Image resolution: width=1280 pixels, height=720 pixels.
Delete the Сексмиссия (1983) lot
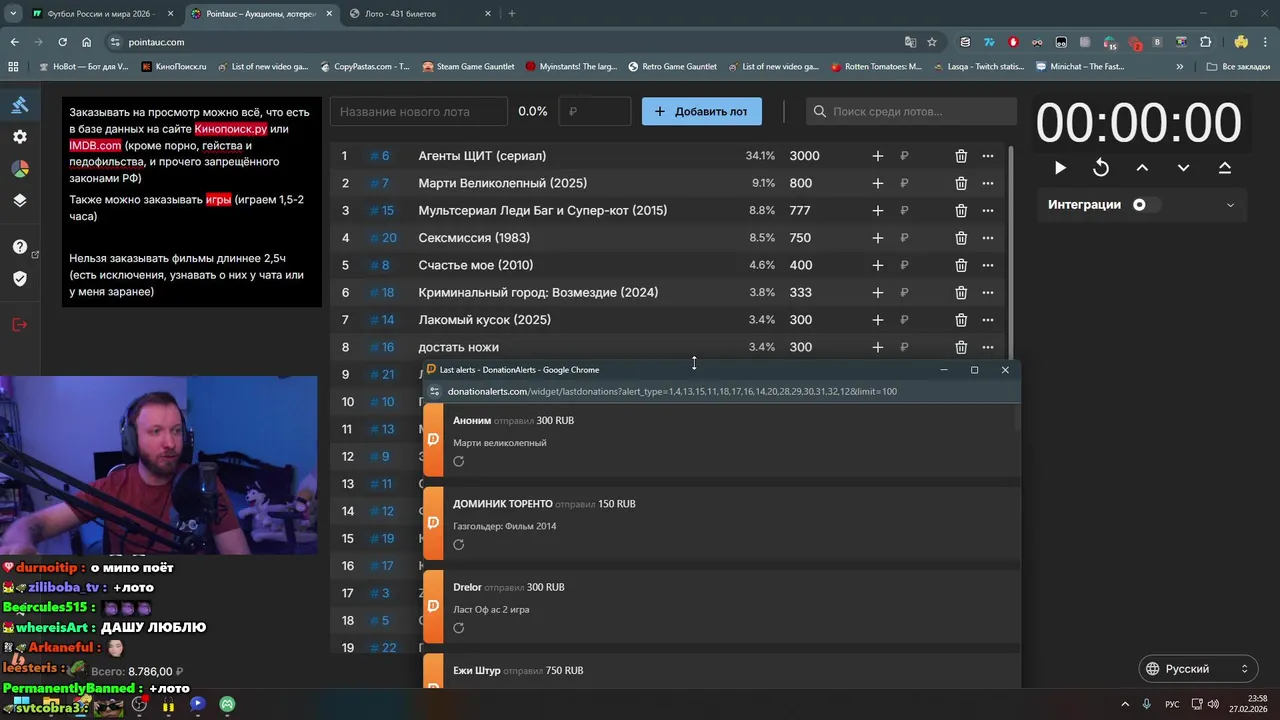click(x=961, y=238)
